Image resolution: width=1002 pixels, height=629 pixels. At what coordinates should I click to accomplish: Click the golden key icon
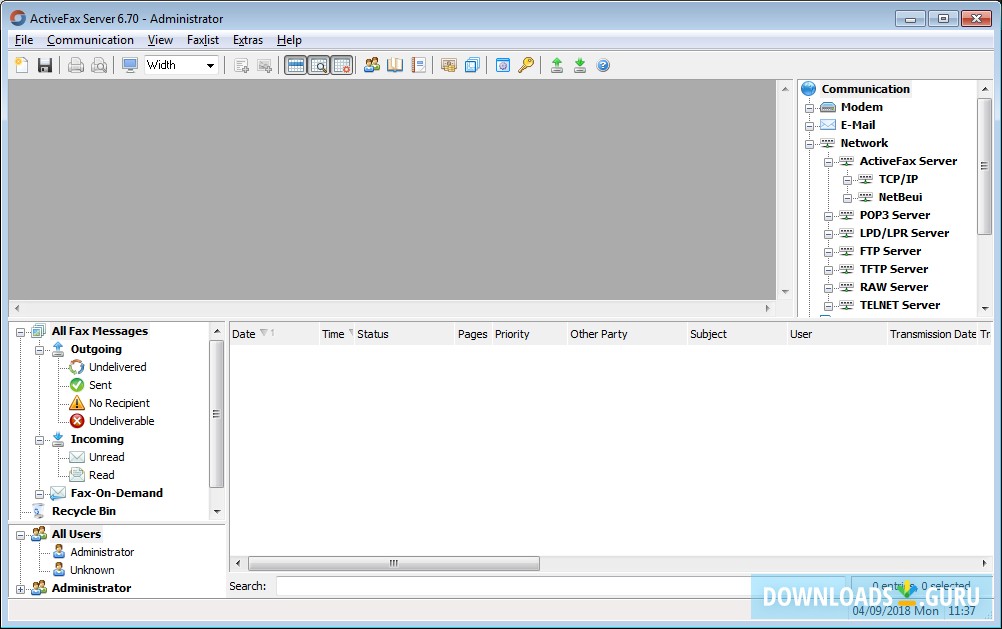tap(526, 66)
